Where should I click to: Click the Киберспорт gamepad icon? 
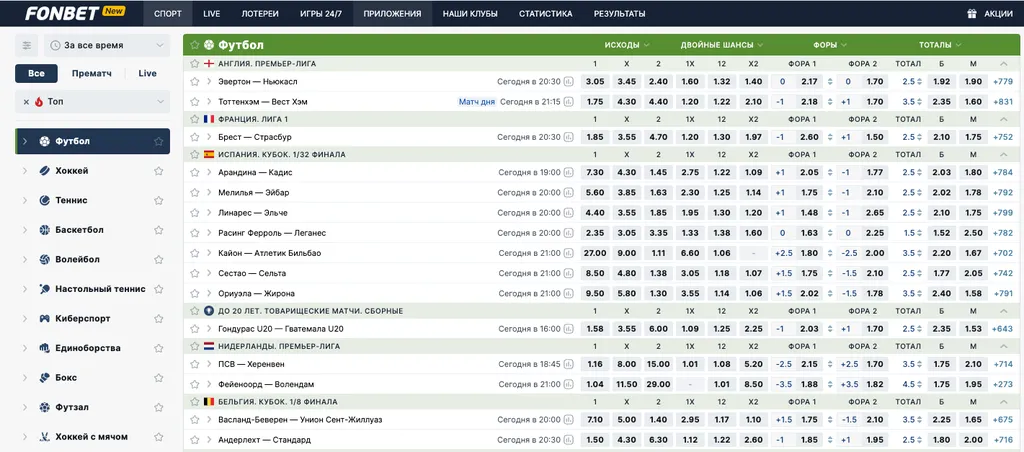(x=44, y=319)
